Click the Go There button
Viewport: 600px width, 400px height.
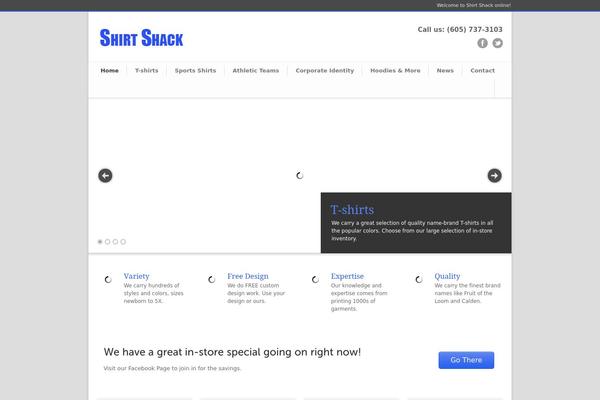point(466,360)
